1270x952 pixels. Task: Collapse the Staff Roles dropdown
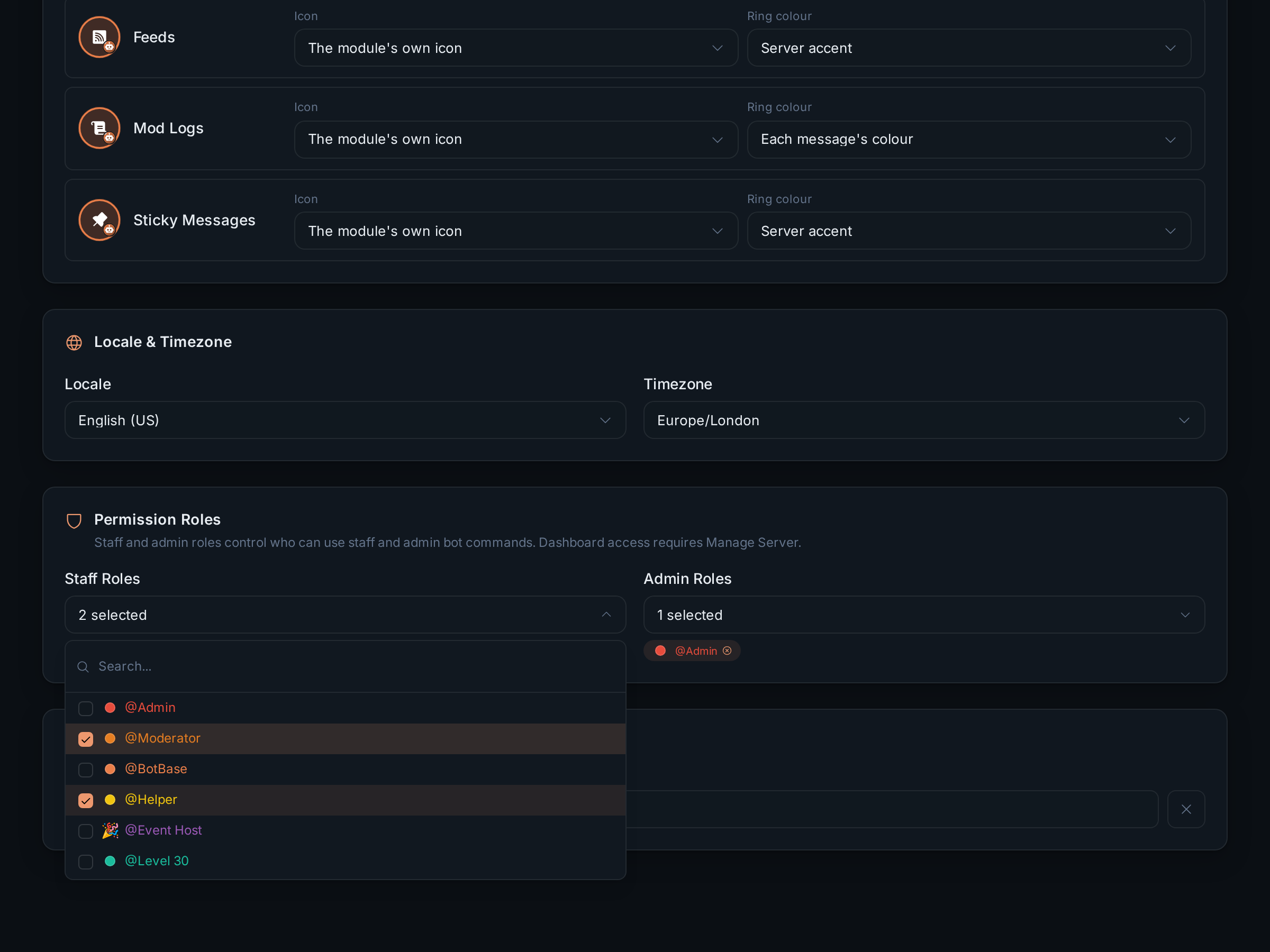click(345, 615)
